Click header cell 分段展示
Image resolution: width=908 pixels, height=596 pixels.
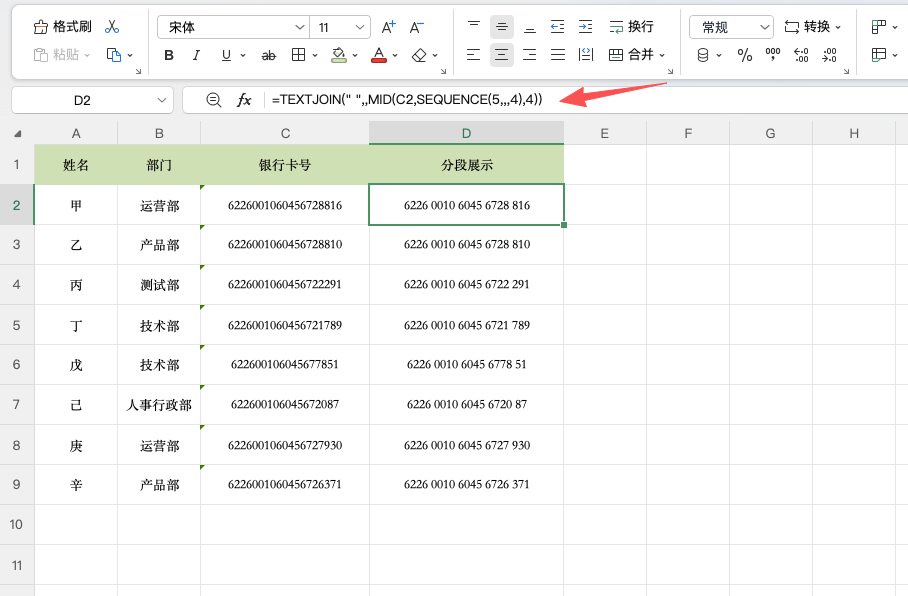click(x=467, y=165)
